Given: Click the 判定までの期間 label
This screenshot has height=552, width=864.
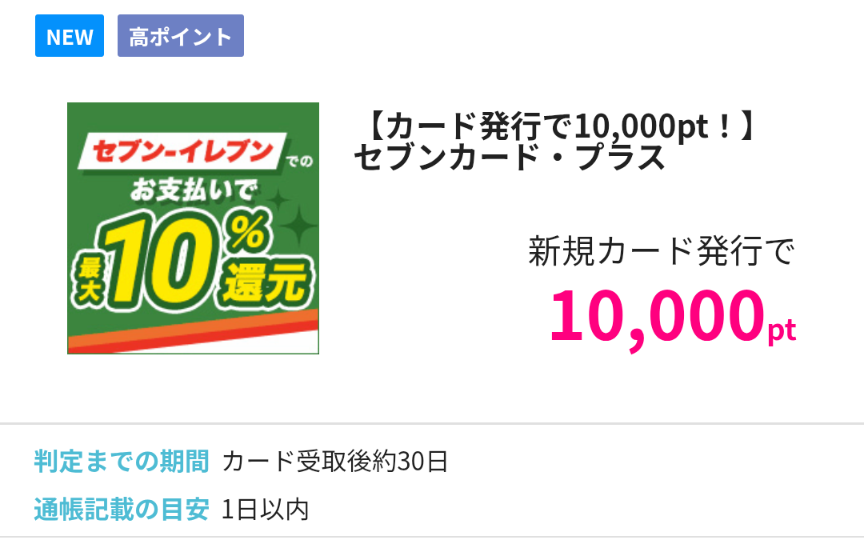Looking at the screenshot, I should coord(121,462).
